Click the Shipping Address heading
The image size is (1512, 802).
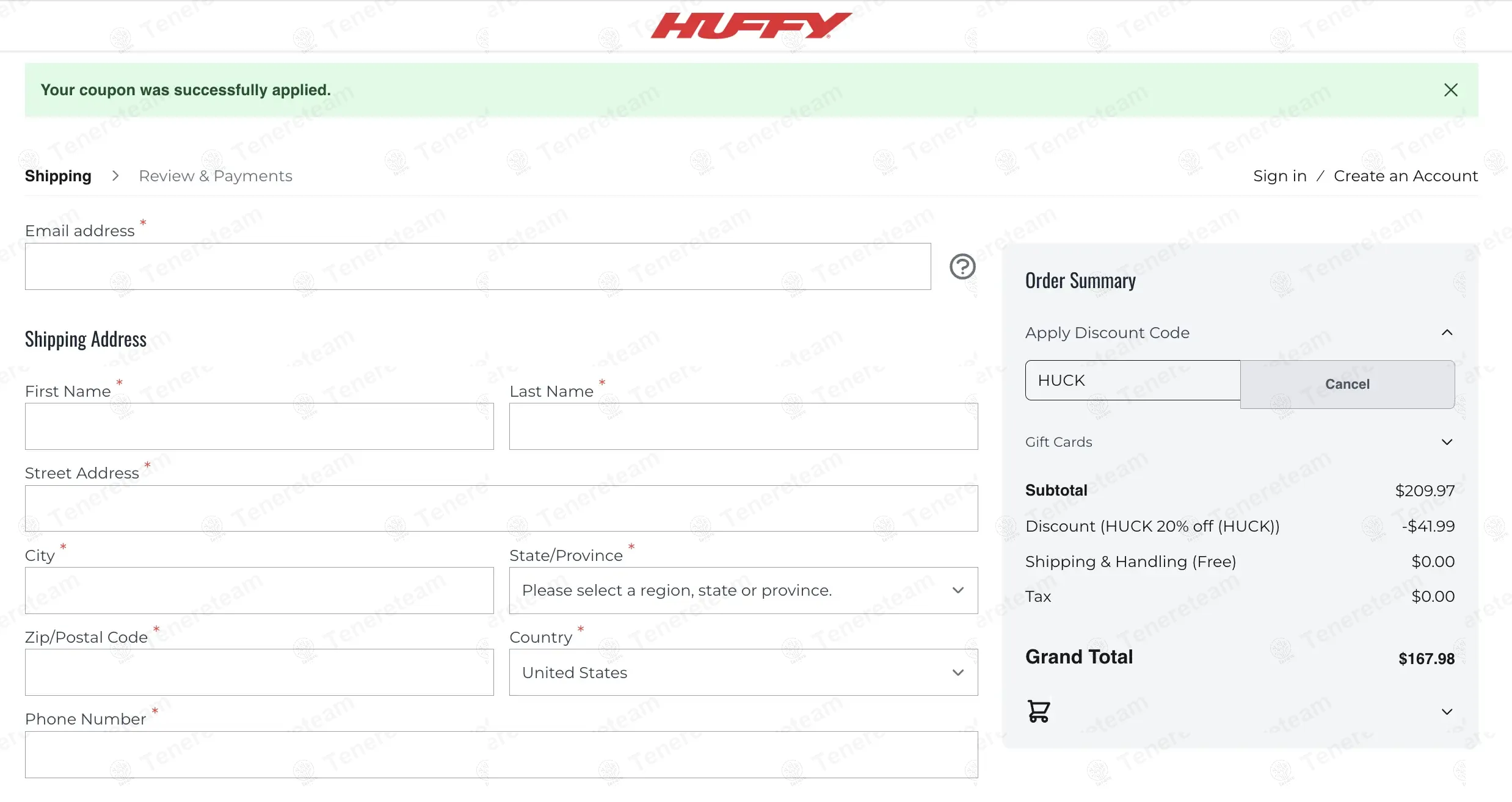pos(85,339)
